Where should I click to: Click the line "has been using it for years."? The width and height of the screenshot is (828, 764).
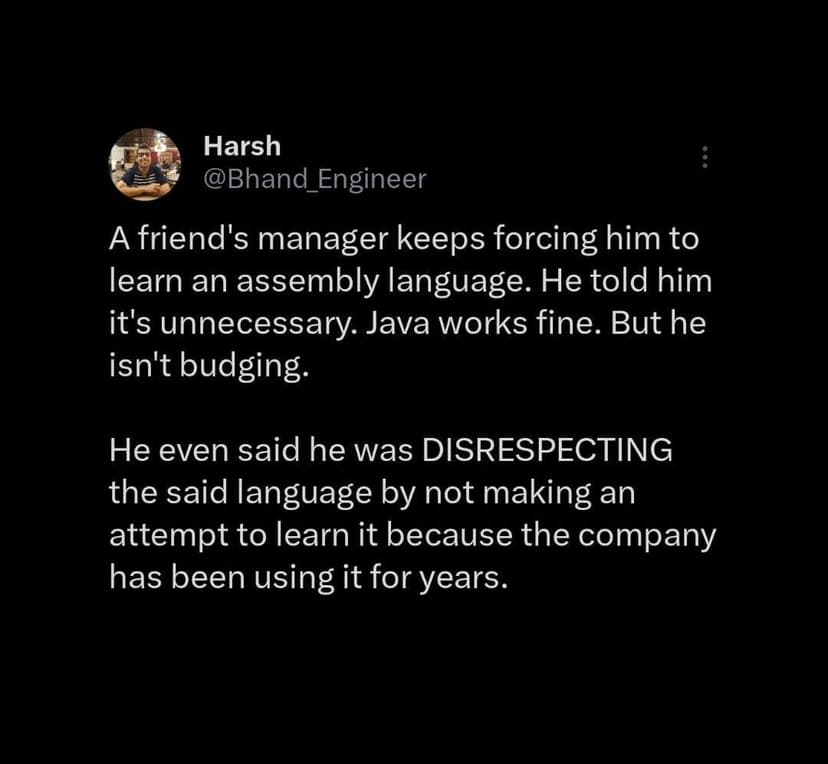coord(309,578)
